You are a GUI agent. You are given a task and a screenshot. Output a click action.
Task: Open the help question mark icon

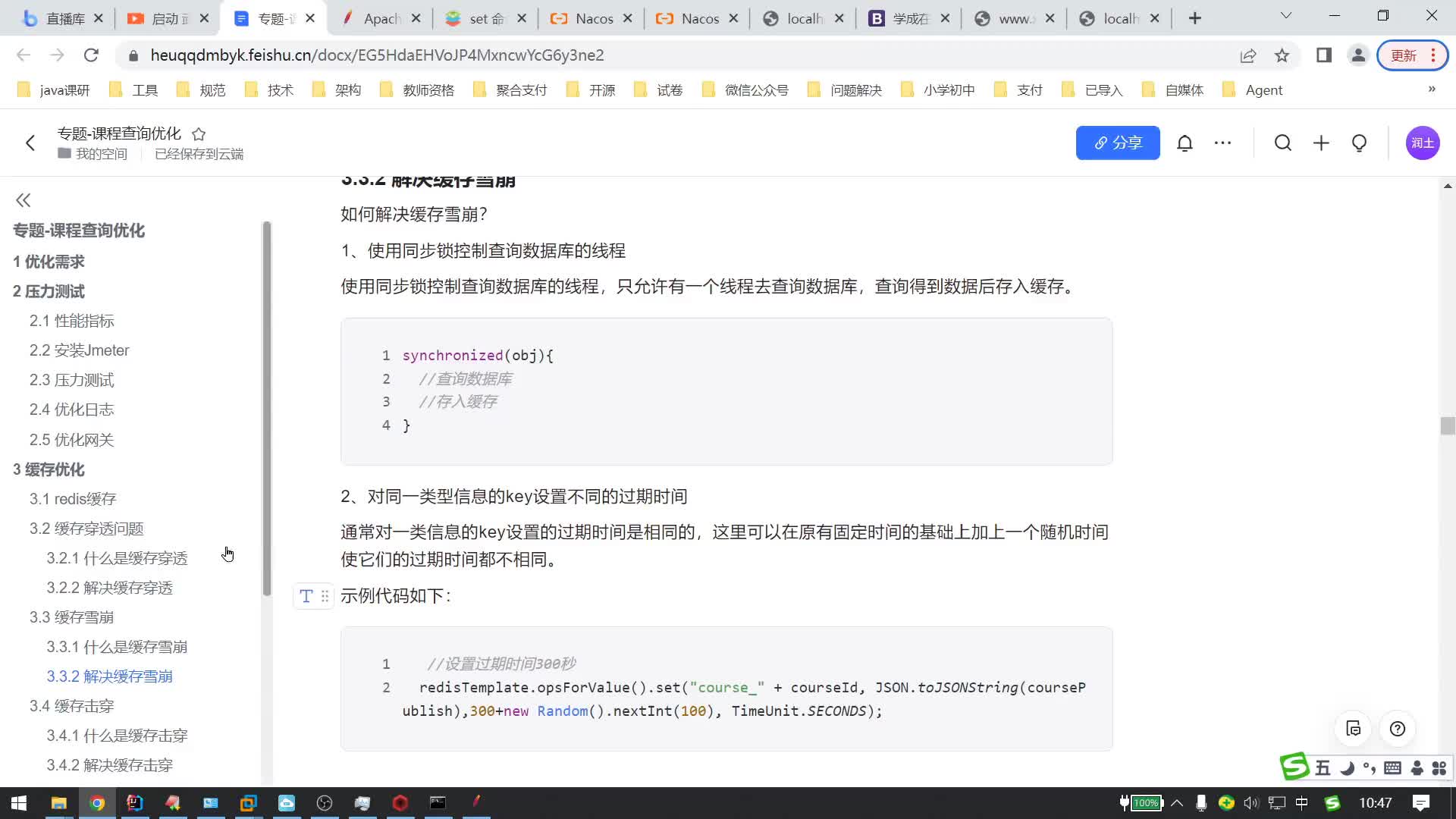pos(1398,729)
